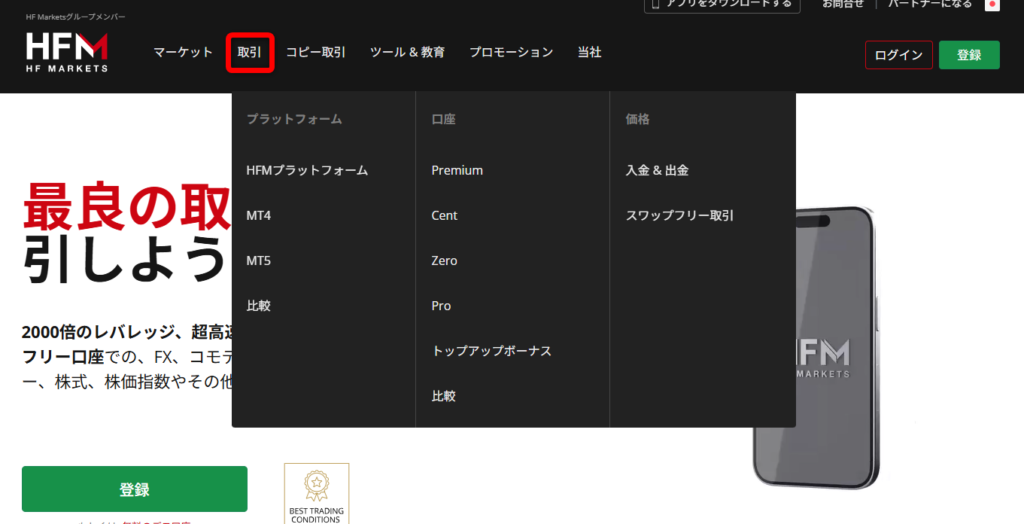The width and height of the screenshot is (1024, 524).
Task: Click the HFM Markets logo
Action: point(67,52)
